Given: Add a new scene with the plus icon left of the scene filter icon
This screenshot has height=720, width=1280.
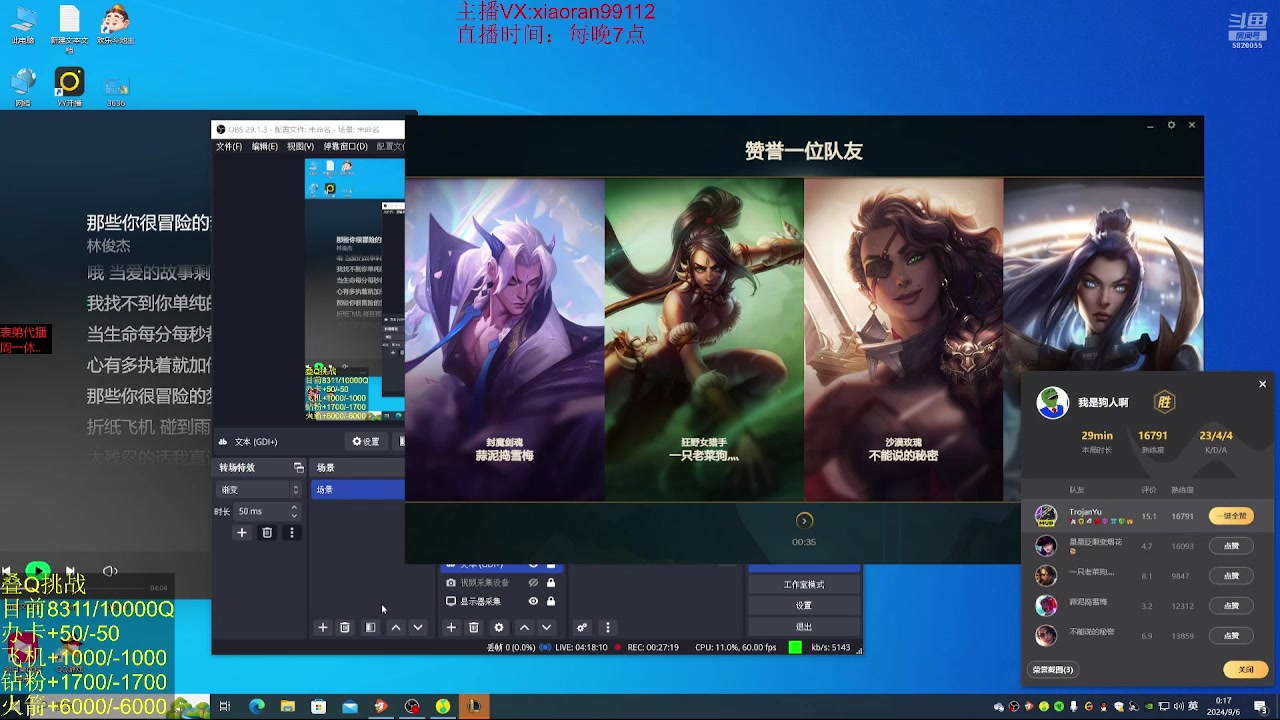Looking at the screenshot, I should pos(322,627).
